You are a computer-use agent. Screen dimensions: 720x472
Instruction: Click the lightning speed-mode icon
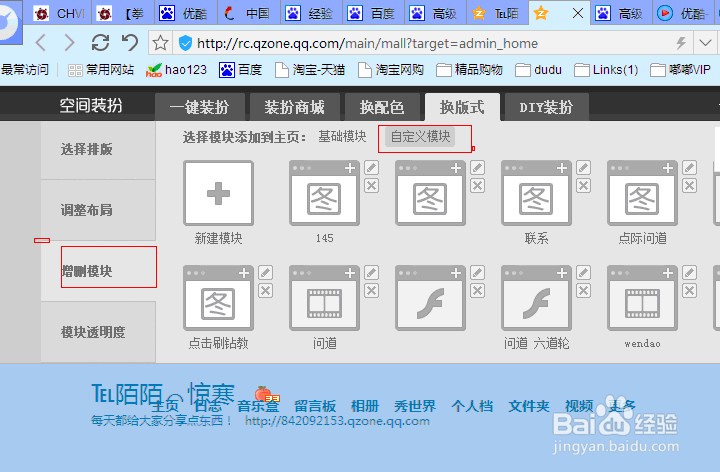[681, 43]
